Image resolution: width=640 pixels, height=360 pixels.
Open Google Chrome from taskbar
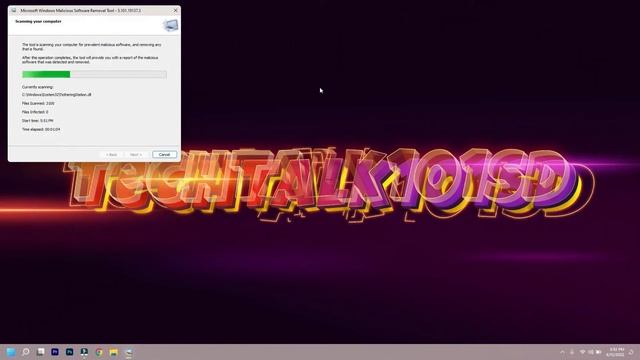pos(99,352)
